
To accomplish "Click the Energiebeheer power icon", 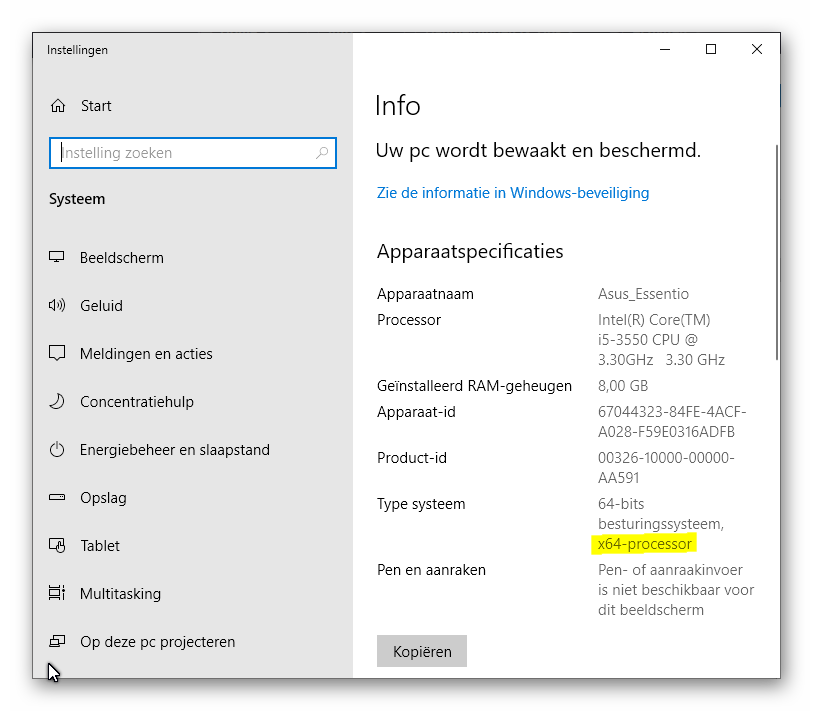I will click(57, 449).
